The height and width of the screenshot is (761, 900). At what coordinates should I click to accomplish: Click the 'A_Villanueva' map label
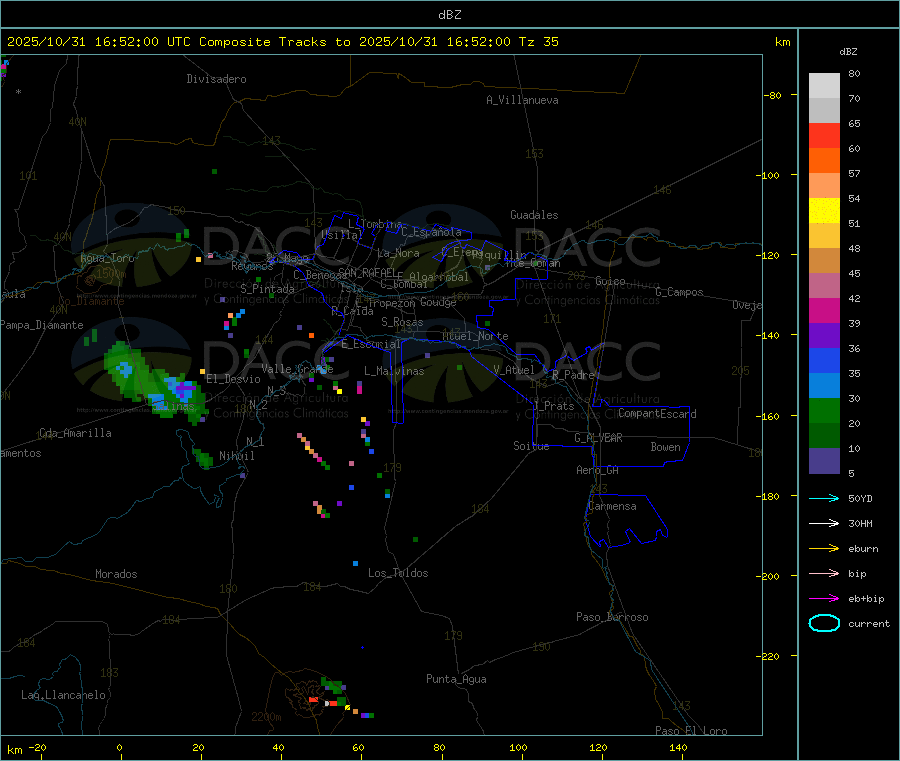[x=522, y=100]
